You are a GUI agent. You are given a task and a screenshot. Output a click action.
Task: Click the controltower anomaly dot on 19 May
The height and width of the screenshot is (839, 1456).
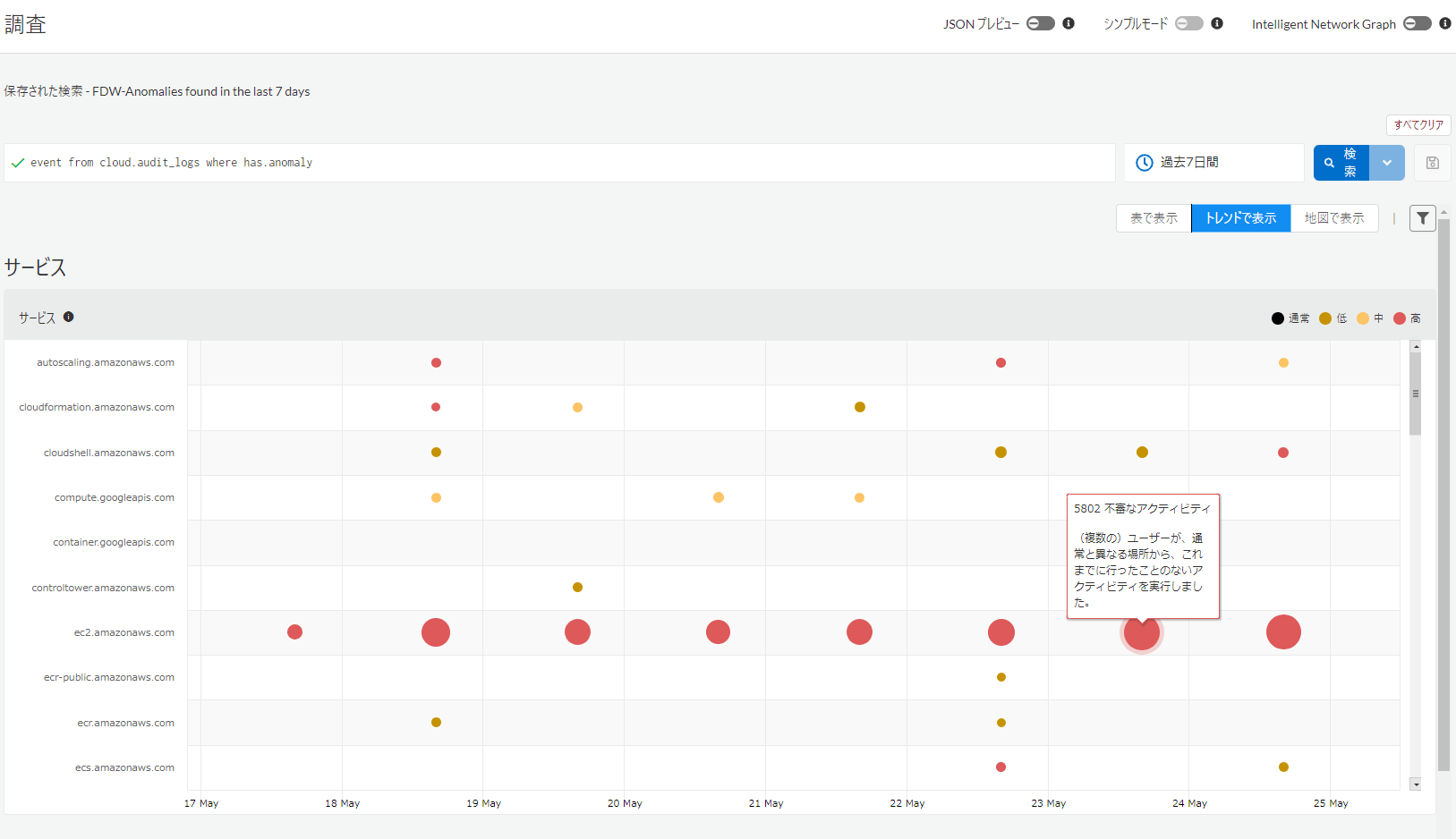coord(577,588)
